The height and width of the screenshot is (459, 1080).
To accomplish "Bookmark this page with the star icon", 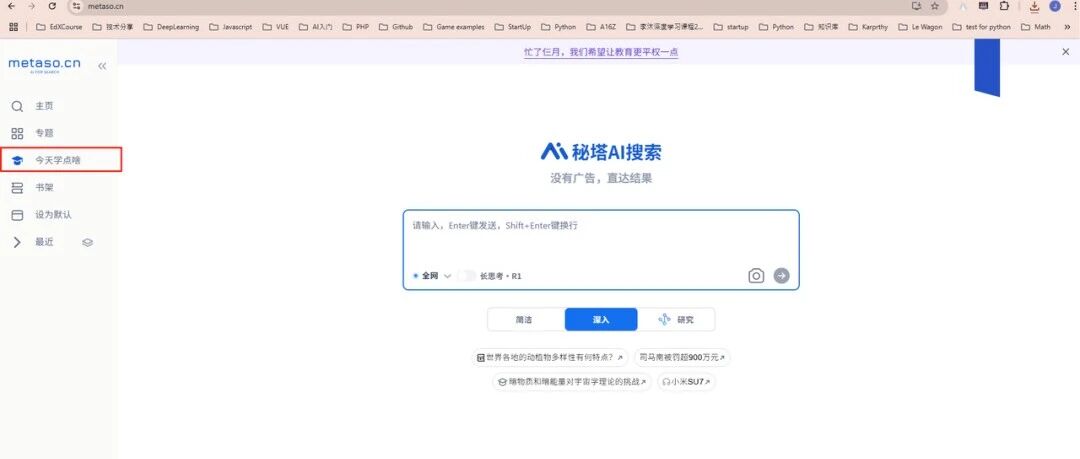I will [935, 6].
